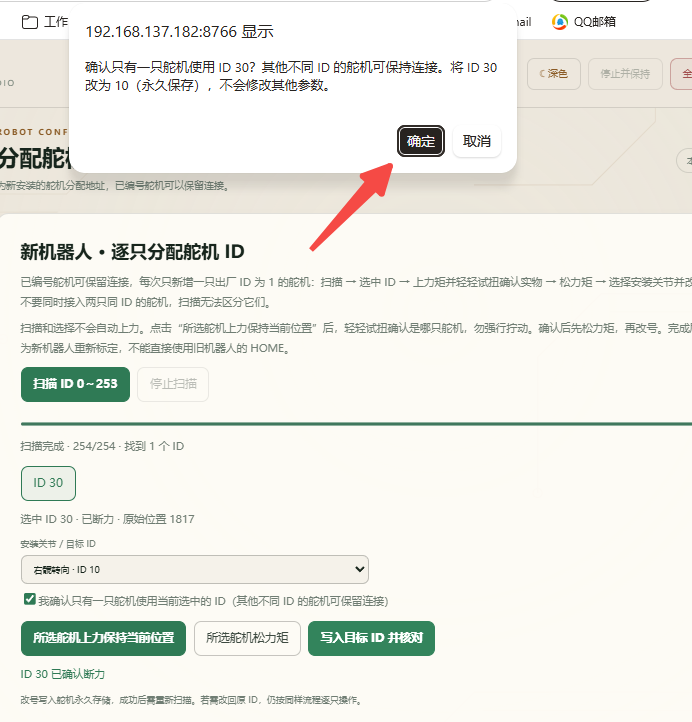Viewport: 692px width, 722px height.
Task: Open the 右髋转向 · ID 10 dropdown
Action: coord(195,570)
